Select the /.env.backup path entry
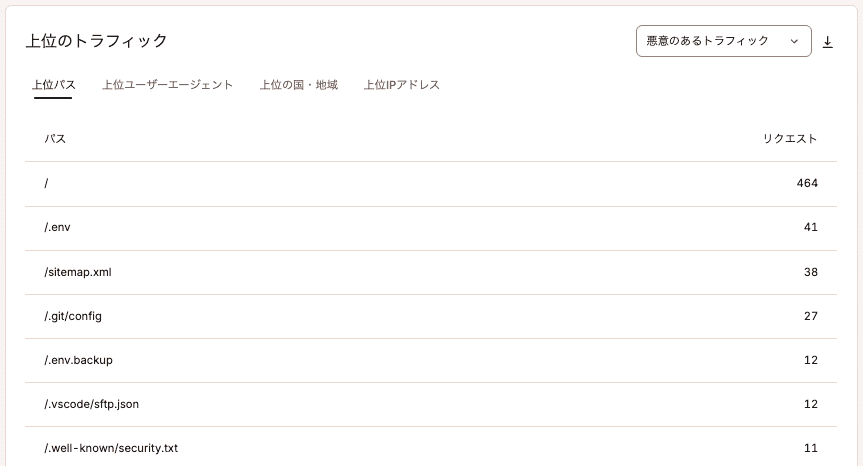This screenshot has width=863, height=466. click(x=431, y=360)
